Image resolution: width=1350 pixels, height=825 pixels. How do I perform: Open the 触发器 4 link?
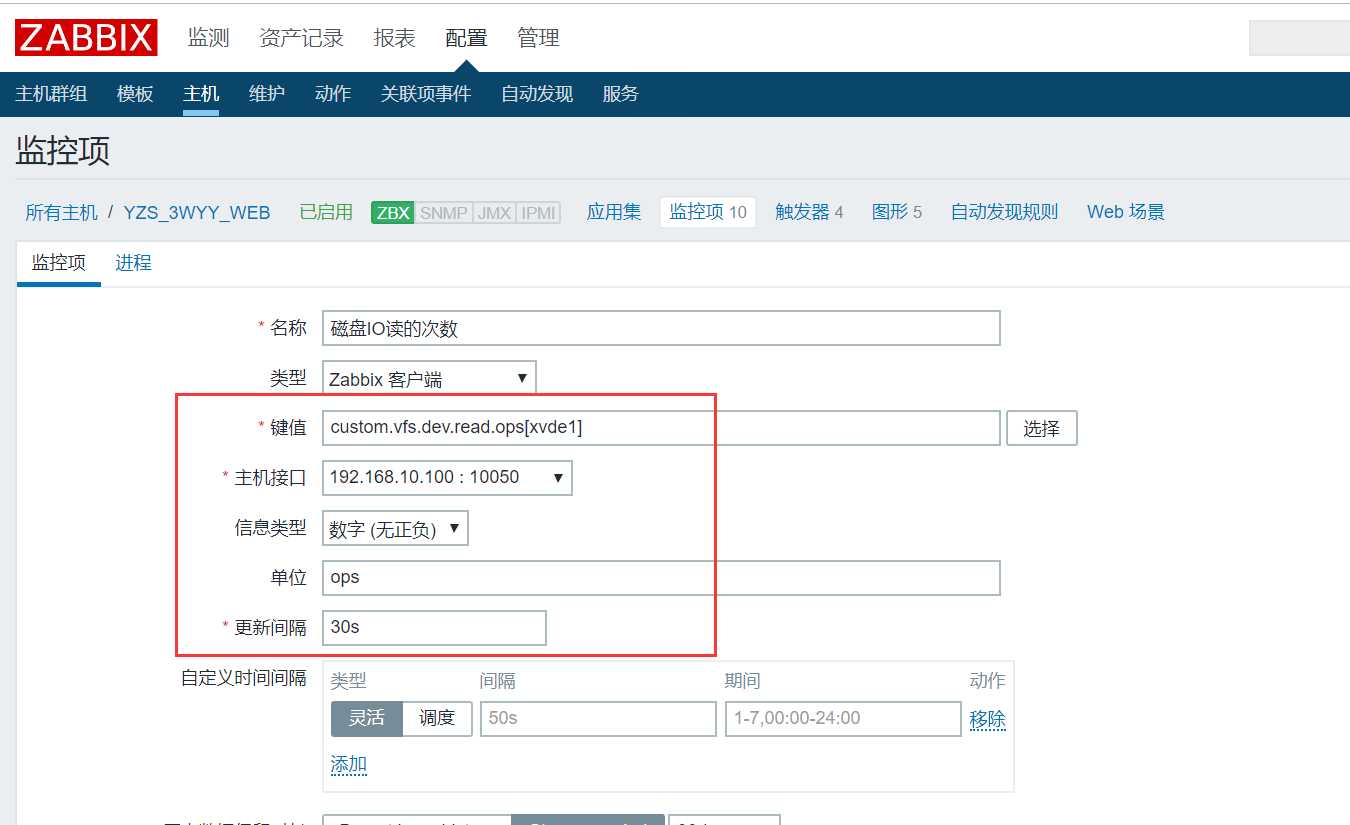point(809,212)
